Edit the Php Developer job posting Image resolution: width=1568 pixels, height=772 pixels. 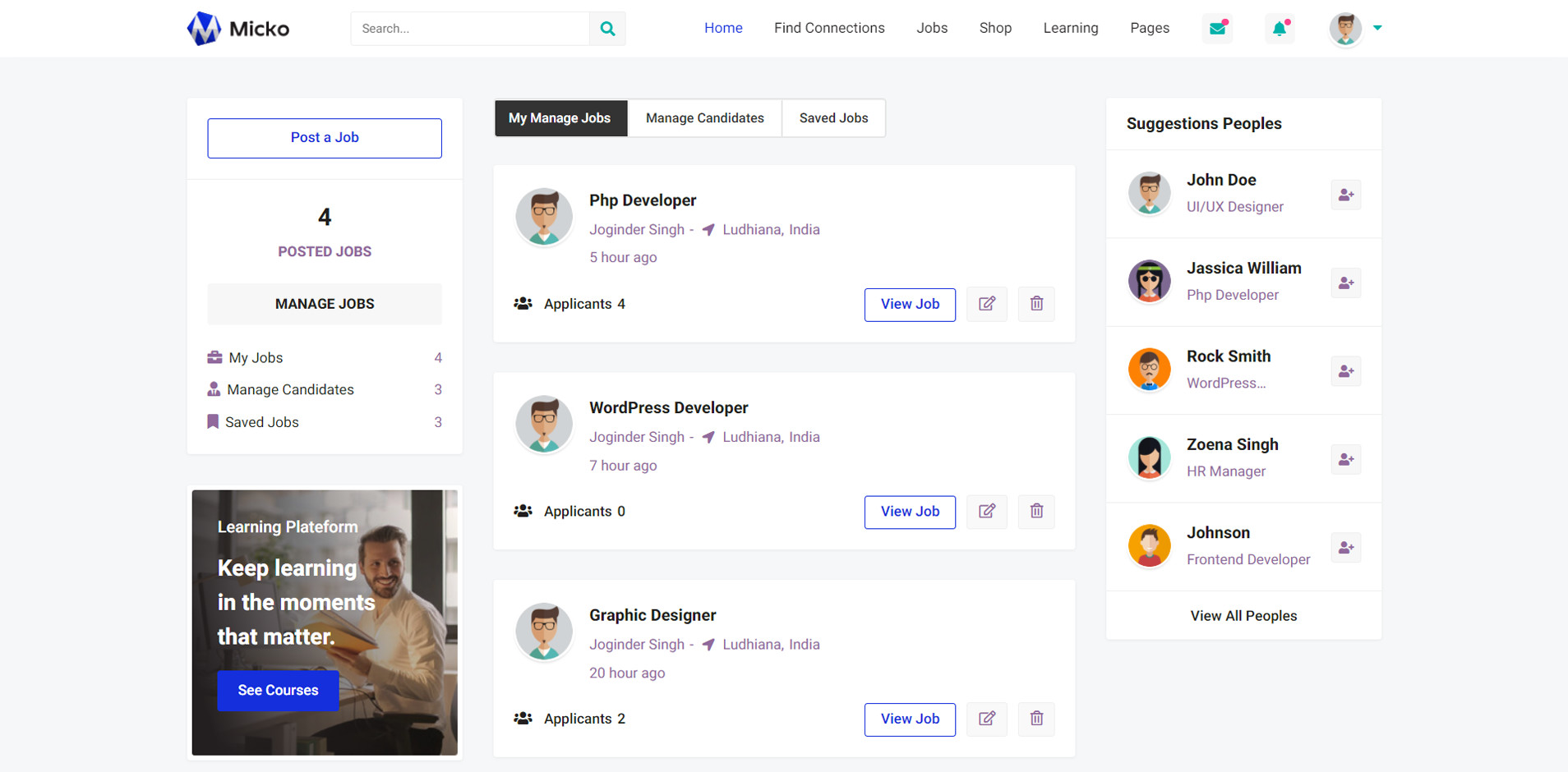point(987,304)
